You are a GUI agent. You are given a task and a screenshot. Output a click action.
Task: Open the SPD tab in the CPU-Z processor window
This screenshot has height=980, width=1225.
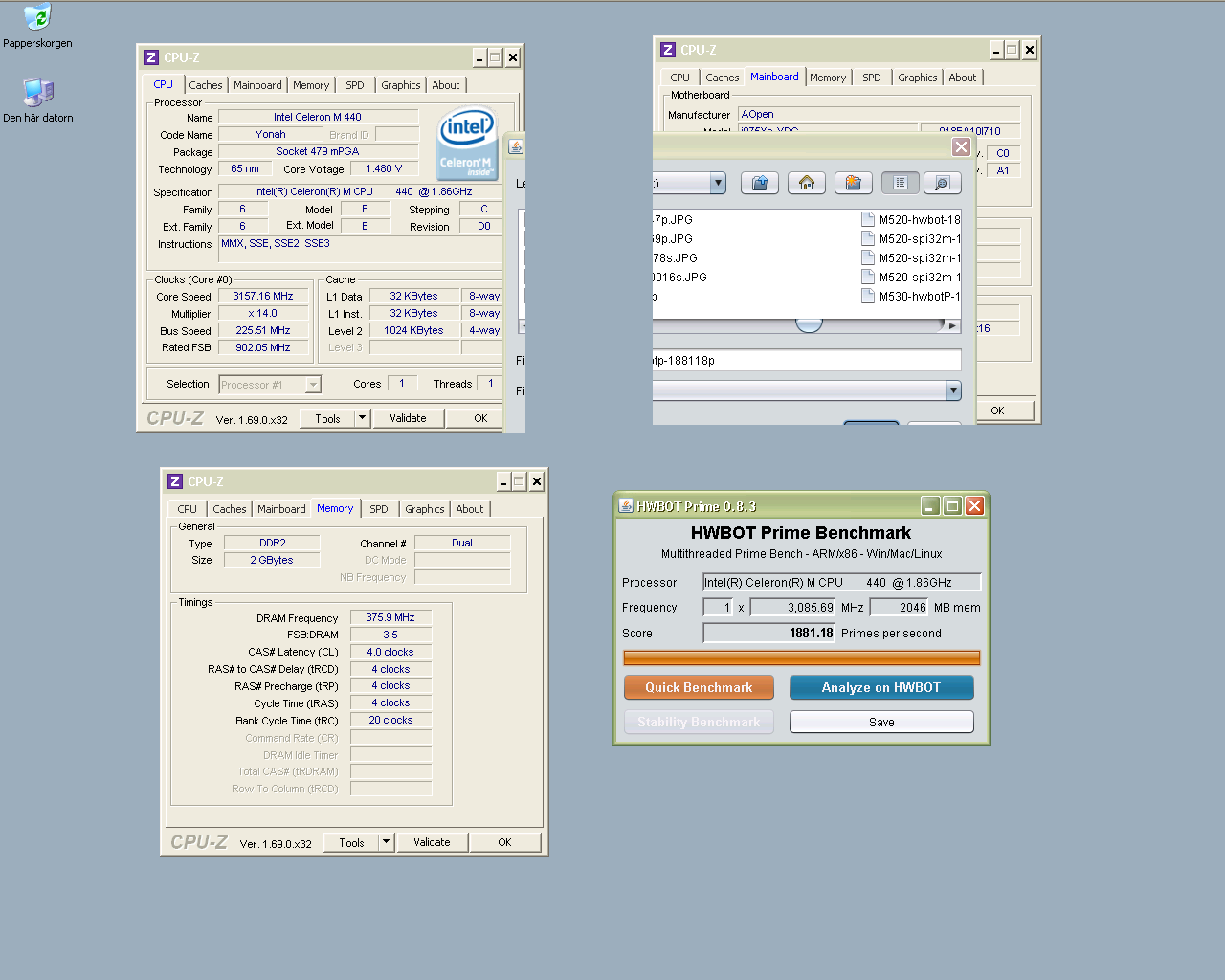tap(355, 85)
